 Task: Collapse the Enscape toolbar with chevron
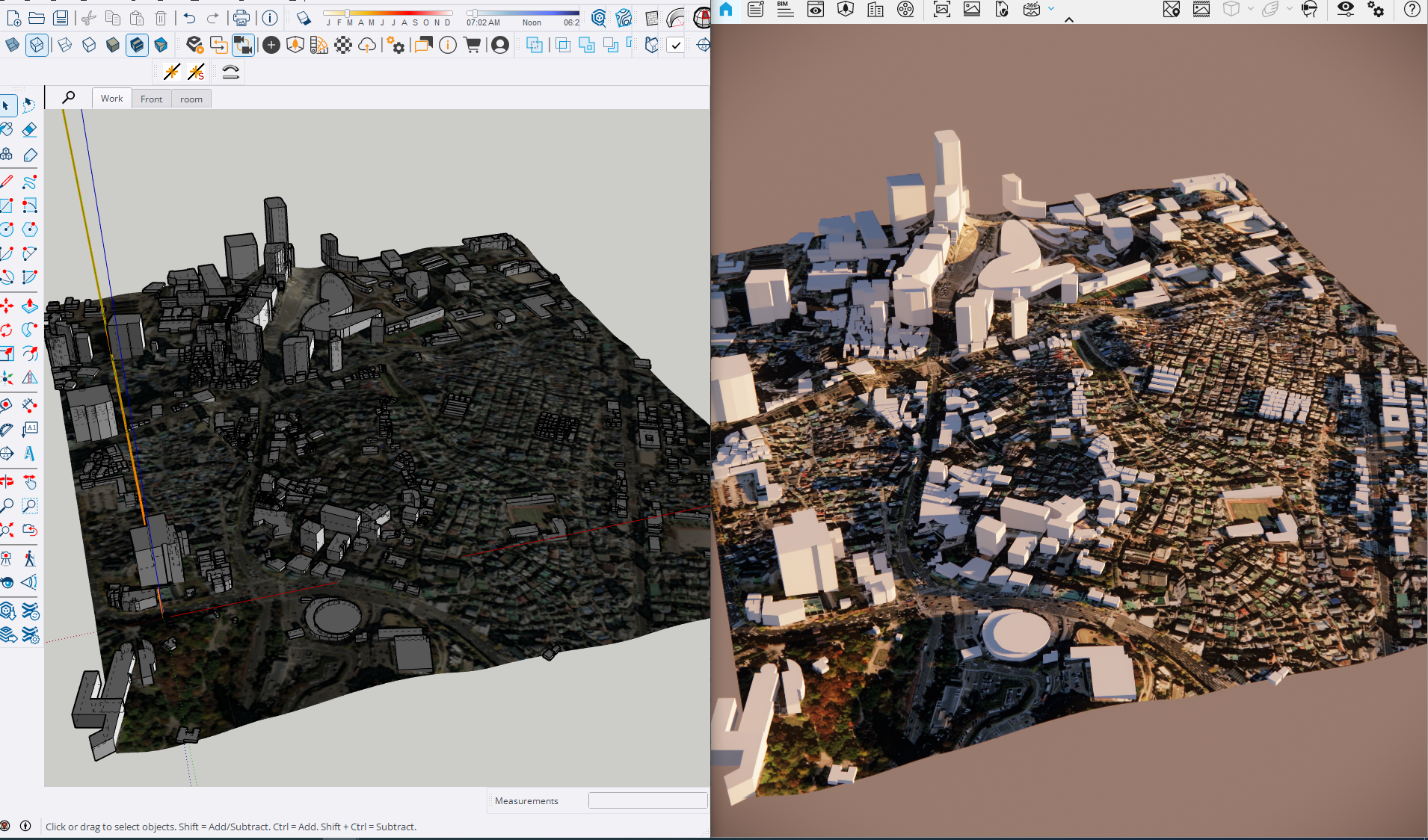click(1069, 20)
